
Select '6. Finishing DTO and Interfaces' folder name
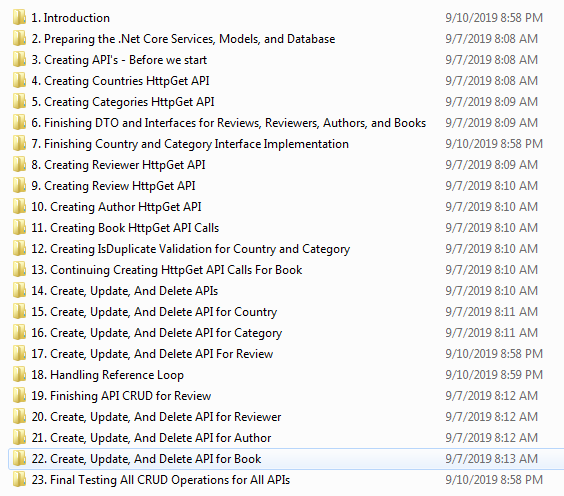point(228,123)
